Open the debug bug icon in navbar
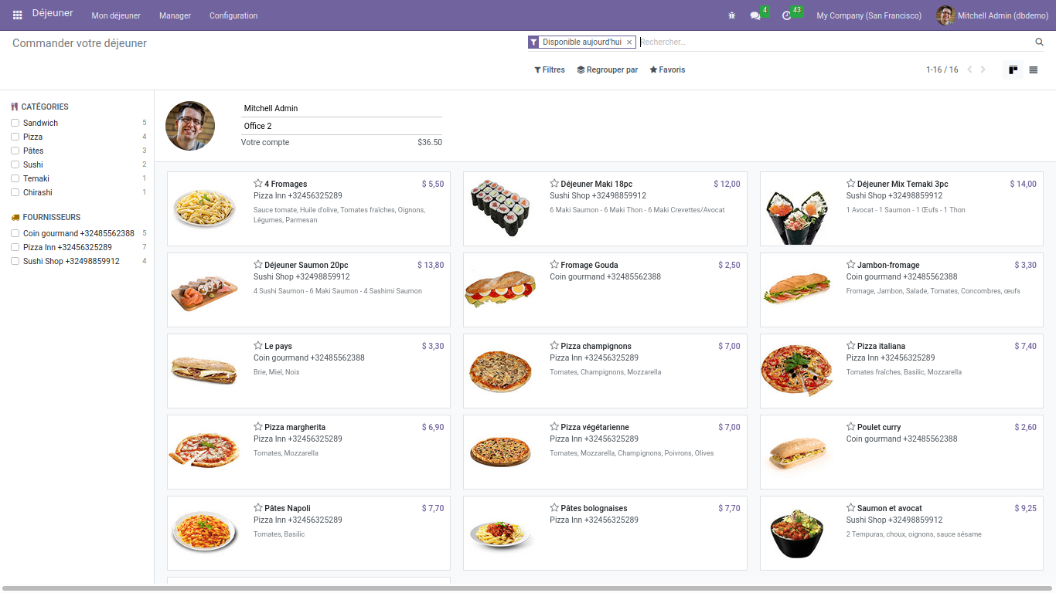Image resolution: width=1056 pixels, height=593 pixels. [731, 16]
